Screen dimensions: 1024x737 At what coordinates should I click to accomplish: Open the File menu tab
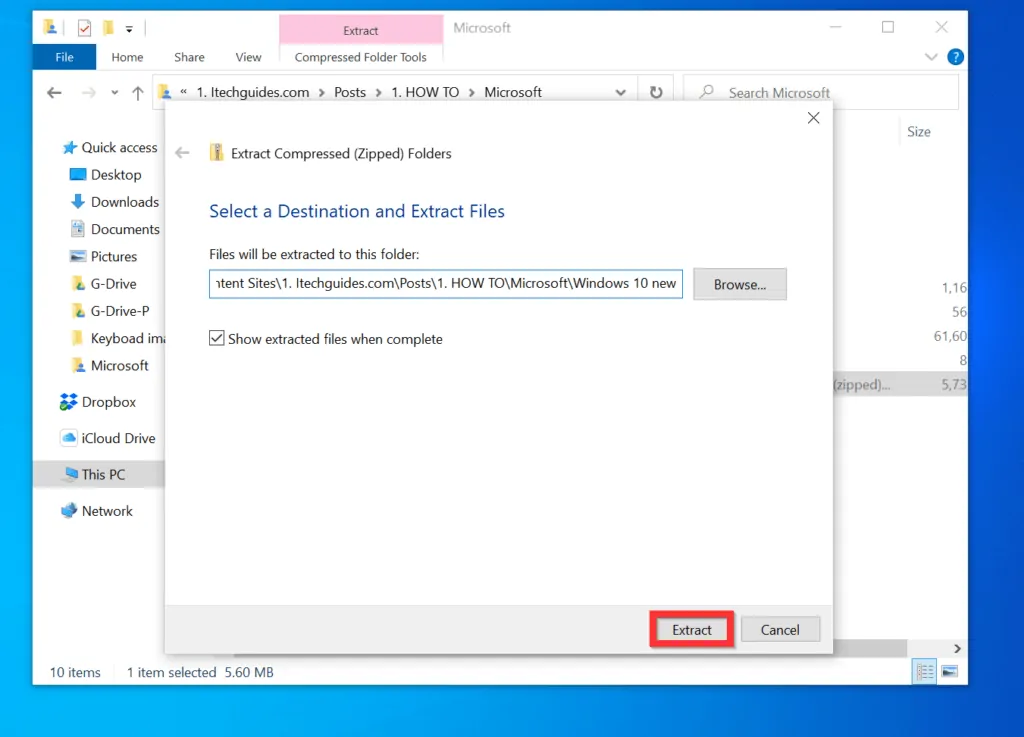tap(64, 57)
